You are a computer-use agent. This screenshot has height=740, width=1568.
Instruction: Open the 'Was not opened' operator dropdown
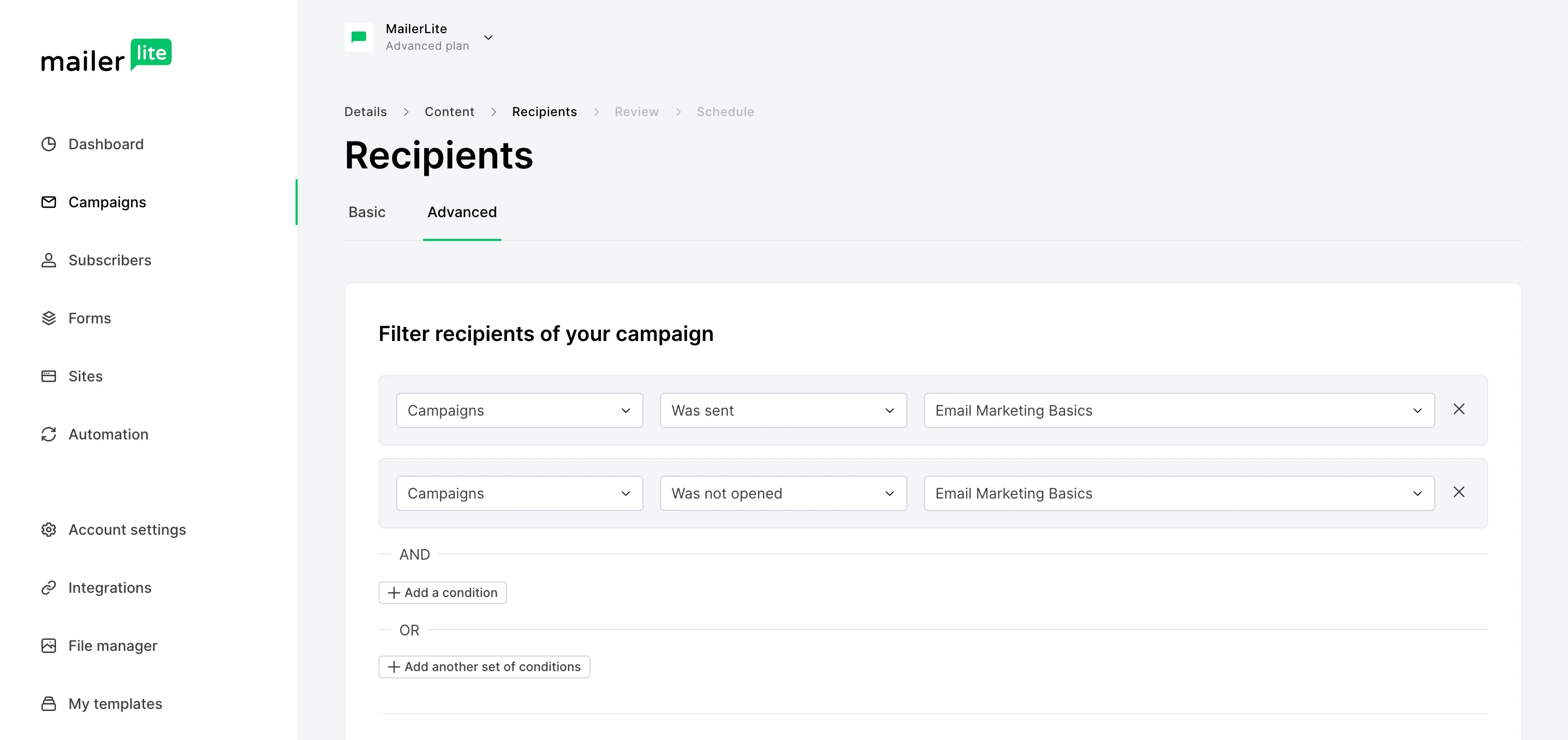point(783,493)
